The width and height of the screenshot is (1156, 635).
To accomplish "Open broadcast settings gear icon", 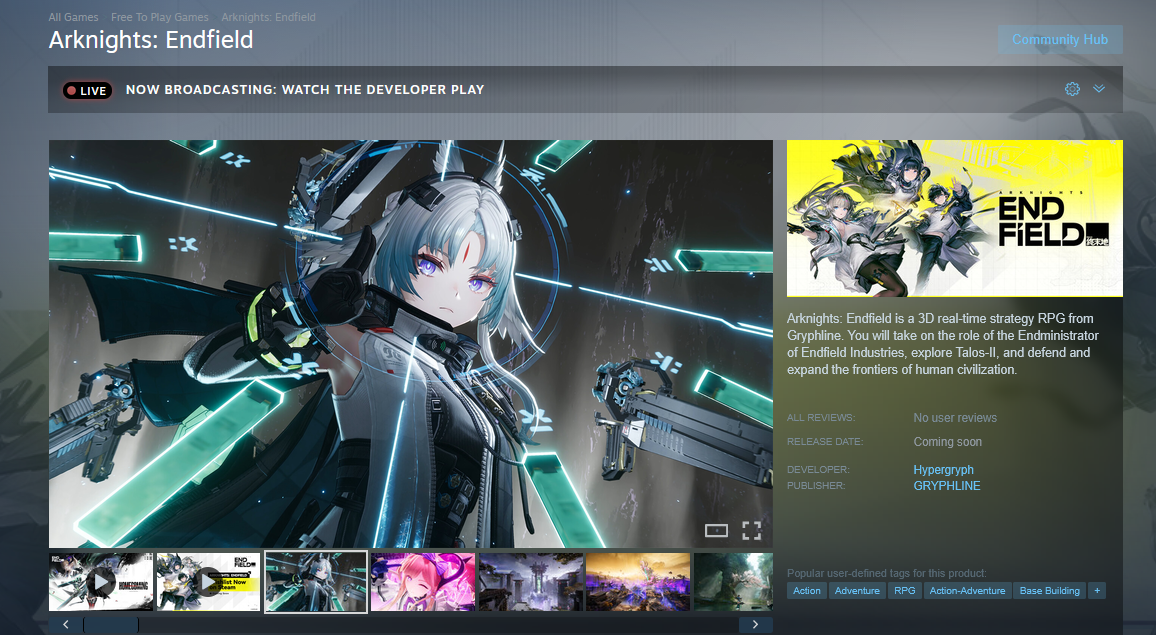I will pos(1072,89).
